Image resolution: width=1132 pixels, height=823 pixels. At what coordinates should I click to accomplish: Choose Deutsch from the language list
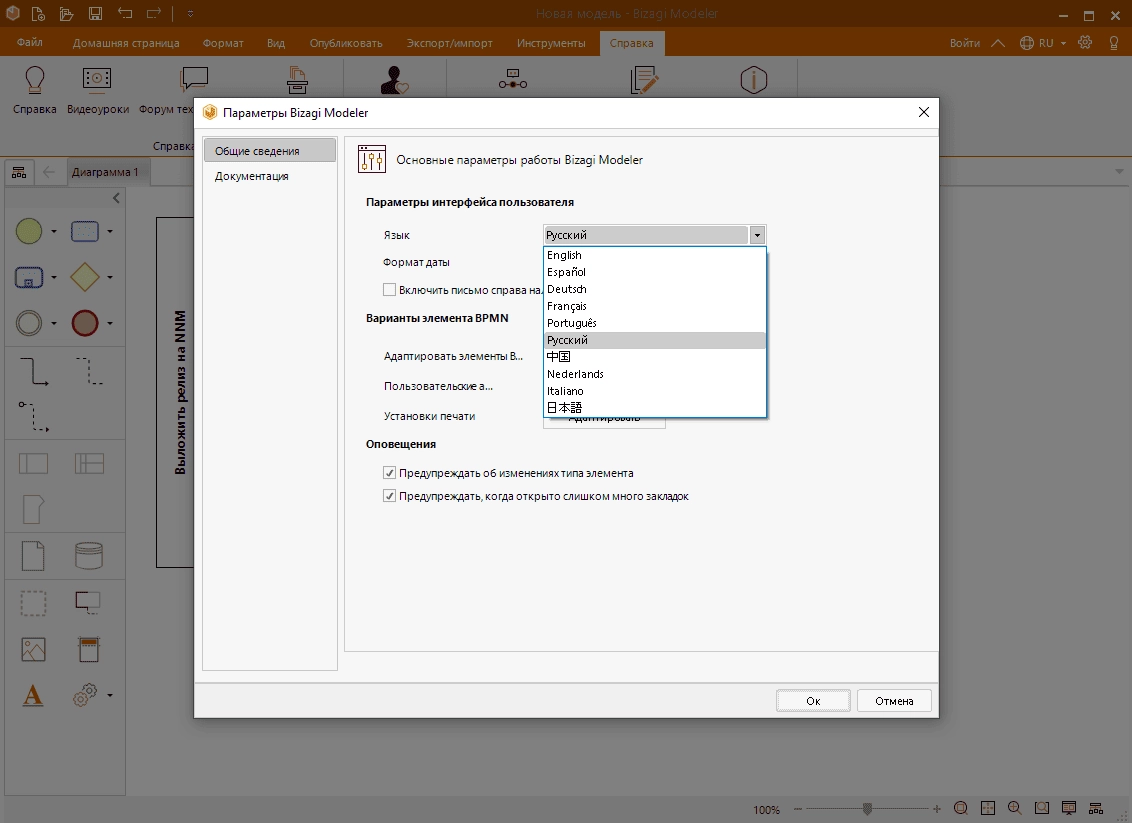pos(655,289)
